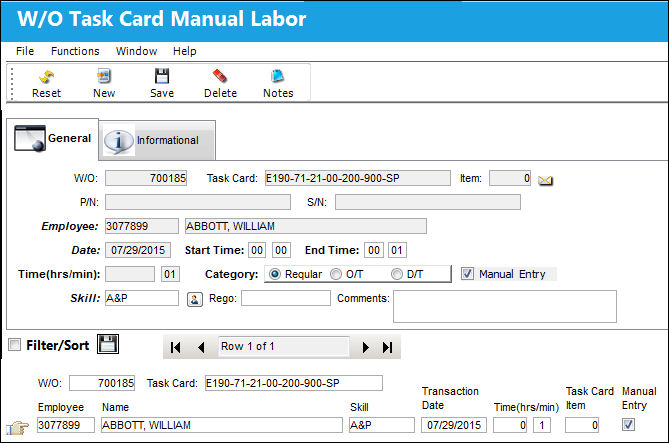Click the P/N input field
669x443 pixels.
(x=198, y=202)
